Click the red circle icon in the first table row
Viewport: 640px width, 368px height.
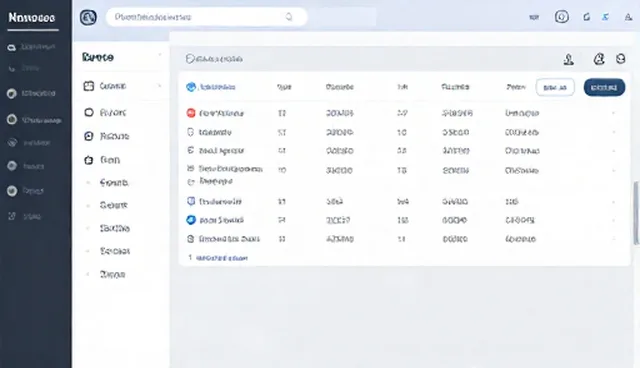pyautogui.click(x=191, y=113)
